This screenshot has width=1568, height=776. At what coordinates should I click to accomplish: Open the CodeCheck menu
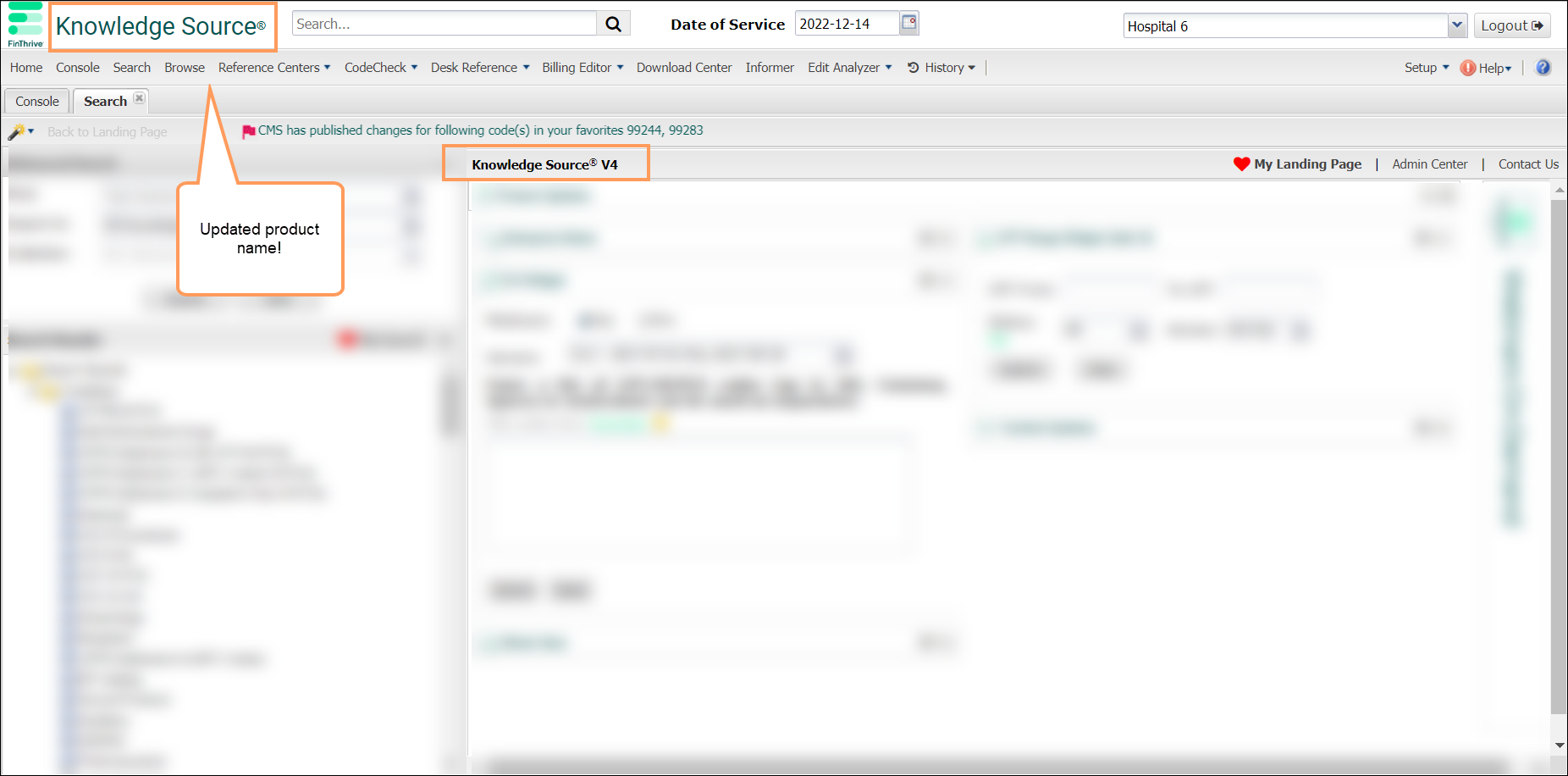coord(380,68)
